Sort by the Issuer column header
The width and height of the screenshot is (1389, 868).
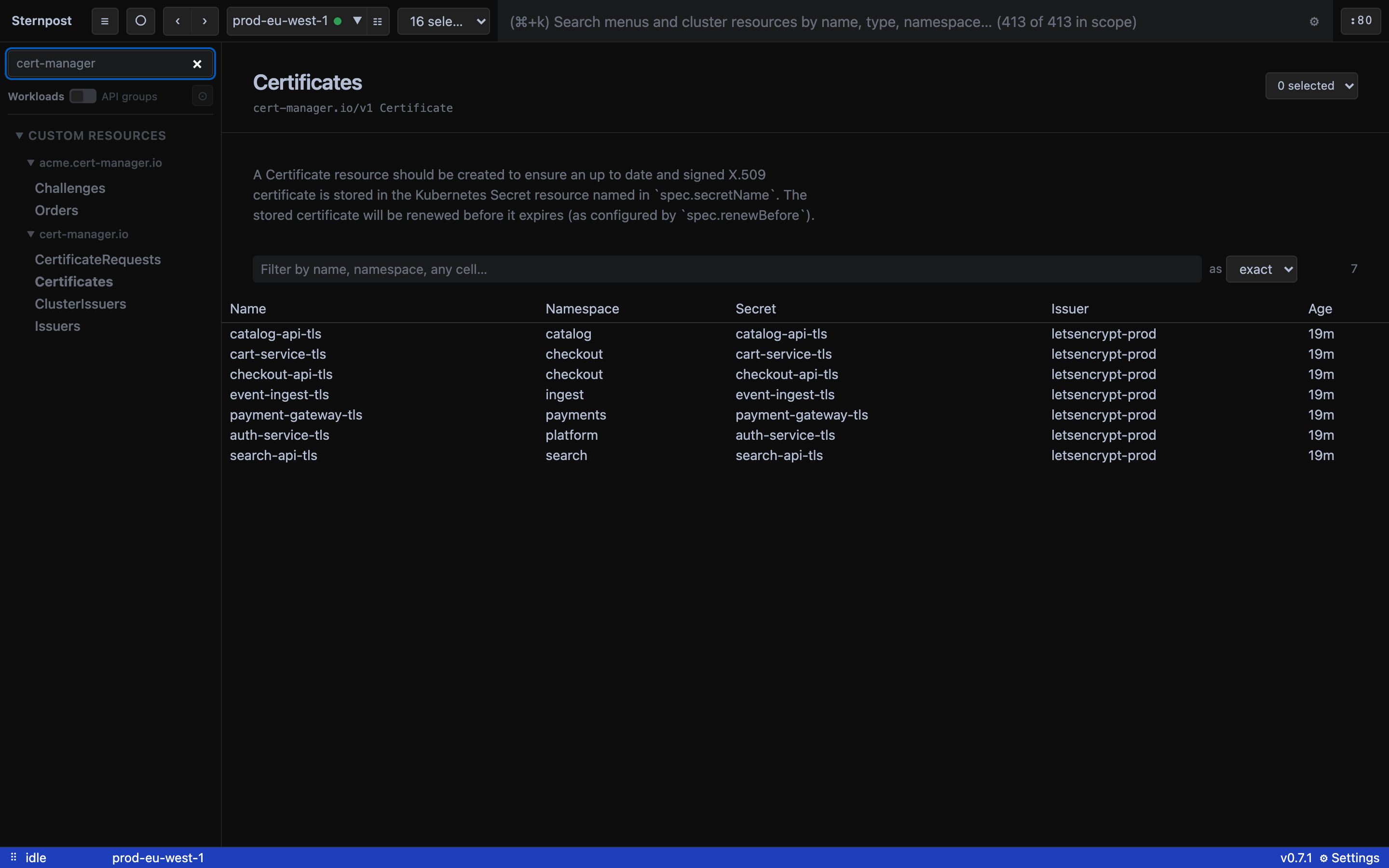click(1069, 309)
